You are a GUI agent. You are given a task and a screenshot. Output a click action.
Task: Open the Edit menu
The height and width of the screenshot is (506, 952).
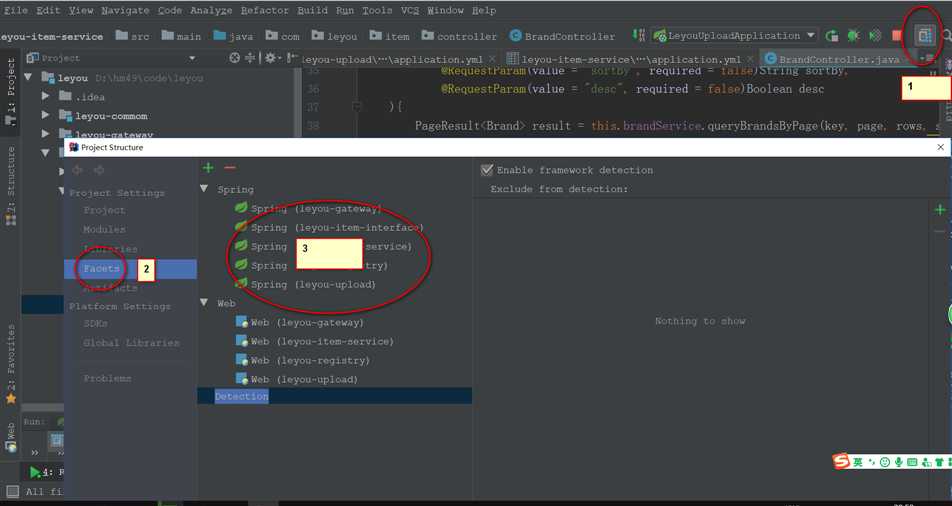pos(48,10)
